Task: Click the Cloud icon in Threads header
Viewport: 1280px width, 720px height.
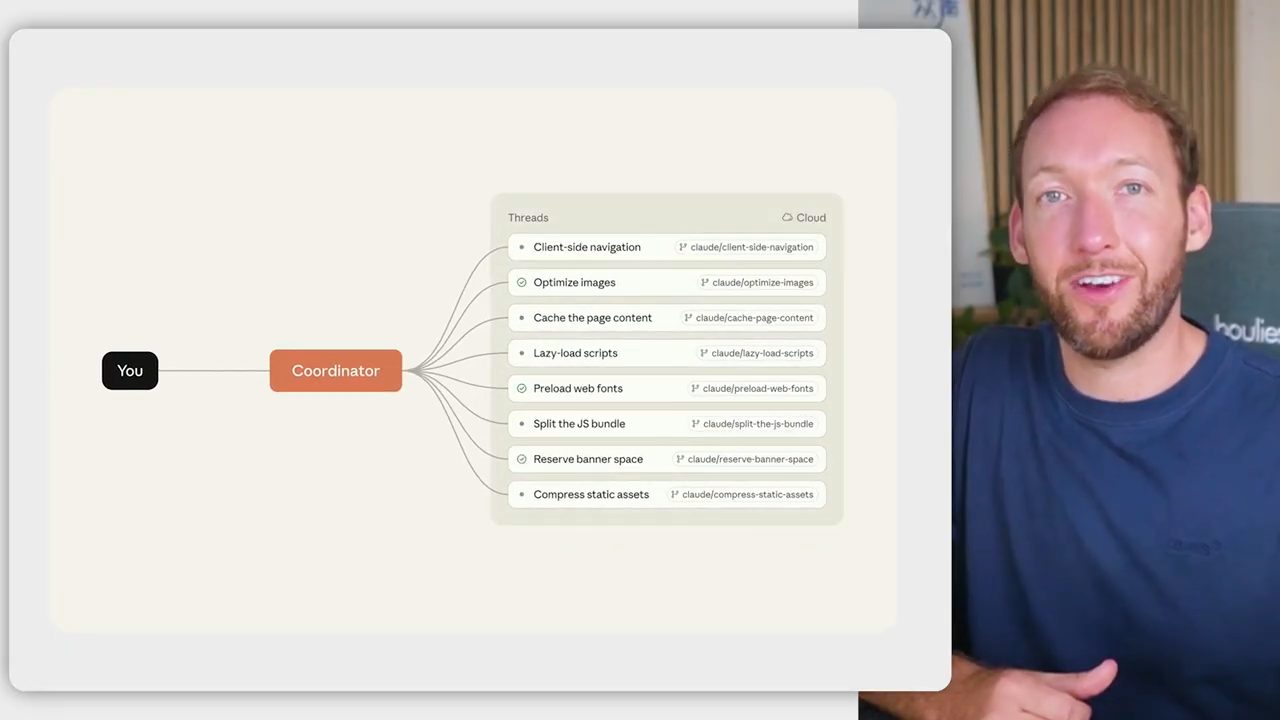Action: [x=787, y=217]
